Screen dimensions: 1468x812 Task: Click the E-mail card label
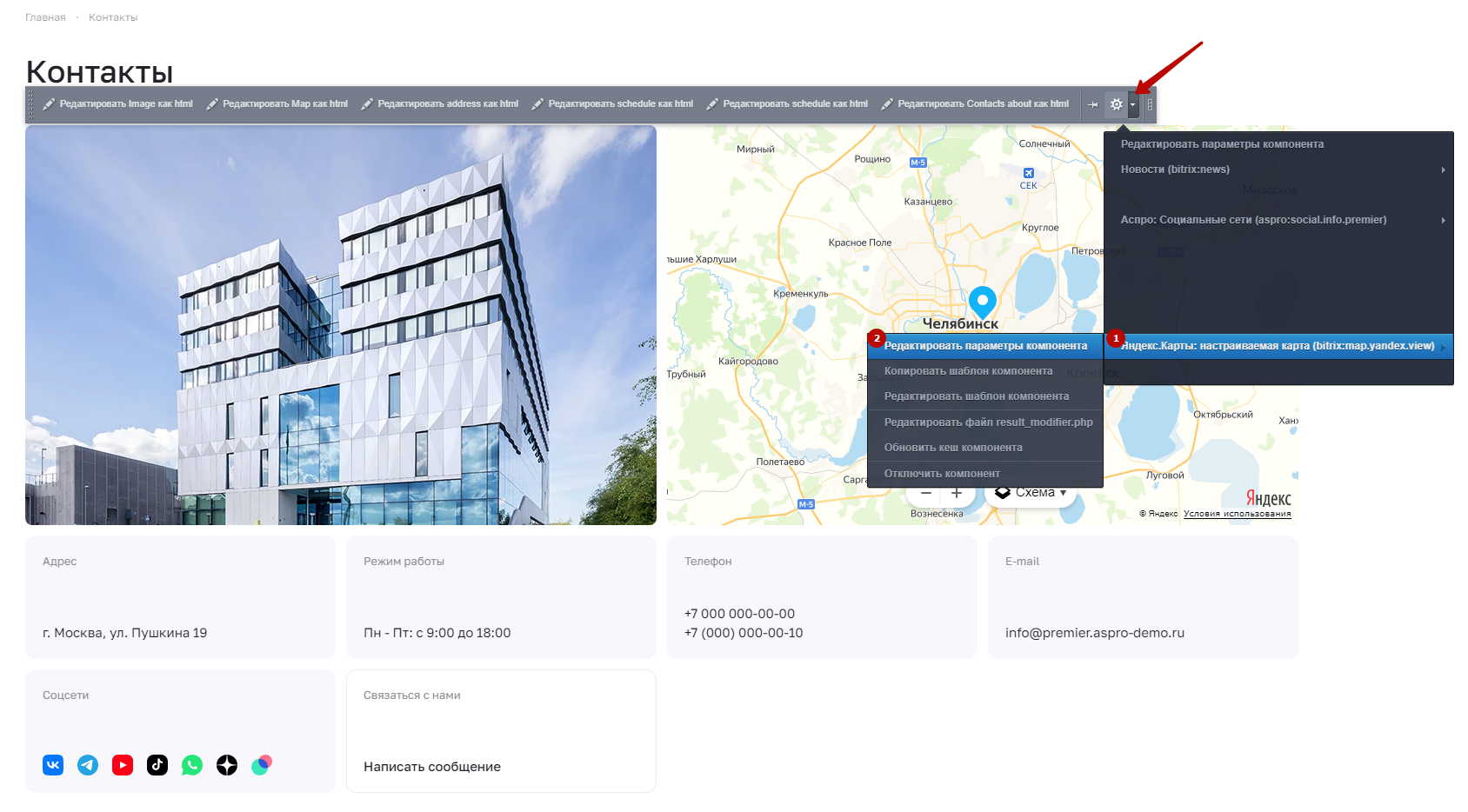[x=1023, y=562]
